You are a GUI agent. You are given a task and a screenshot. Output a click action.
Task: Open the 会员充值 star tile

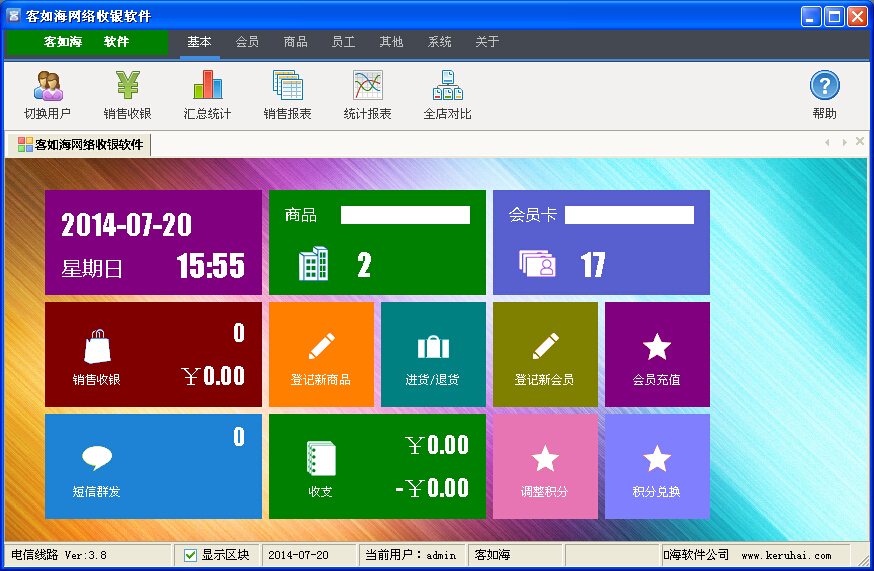coord(657,355)
